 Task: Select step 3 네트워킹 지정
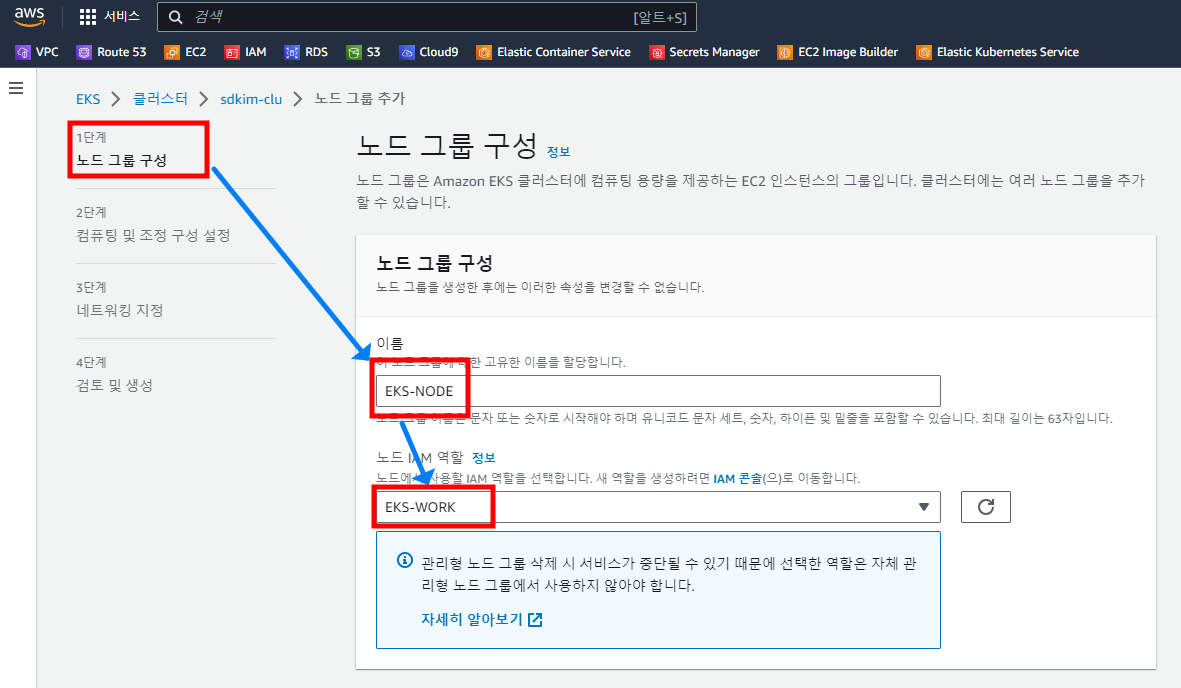(x=120, y=310)
